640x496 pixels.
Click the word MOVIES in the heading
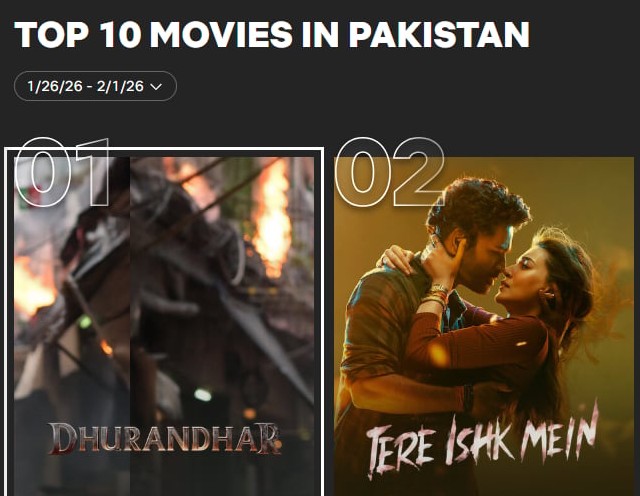click(221, 34)
